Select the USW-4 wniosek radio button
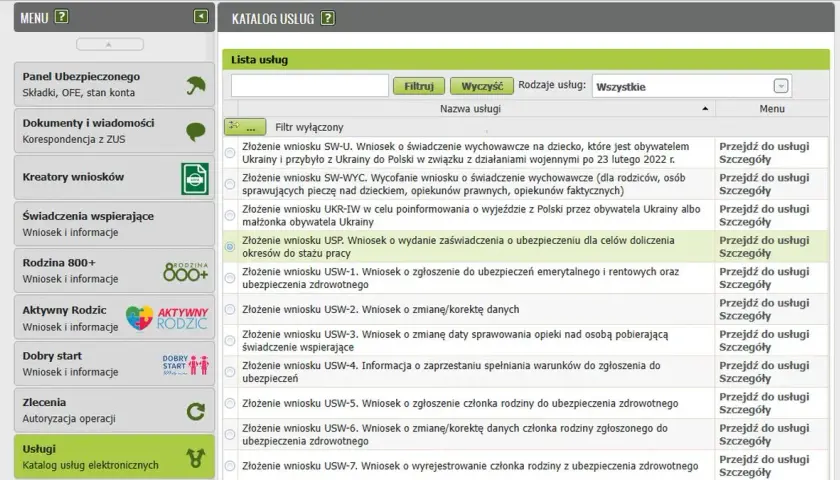Image resolution: width=840 pixels, height=480 pixels. [x=230, y=372]
